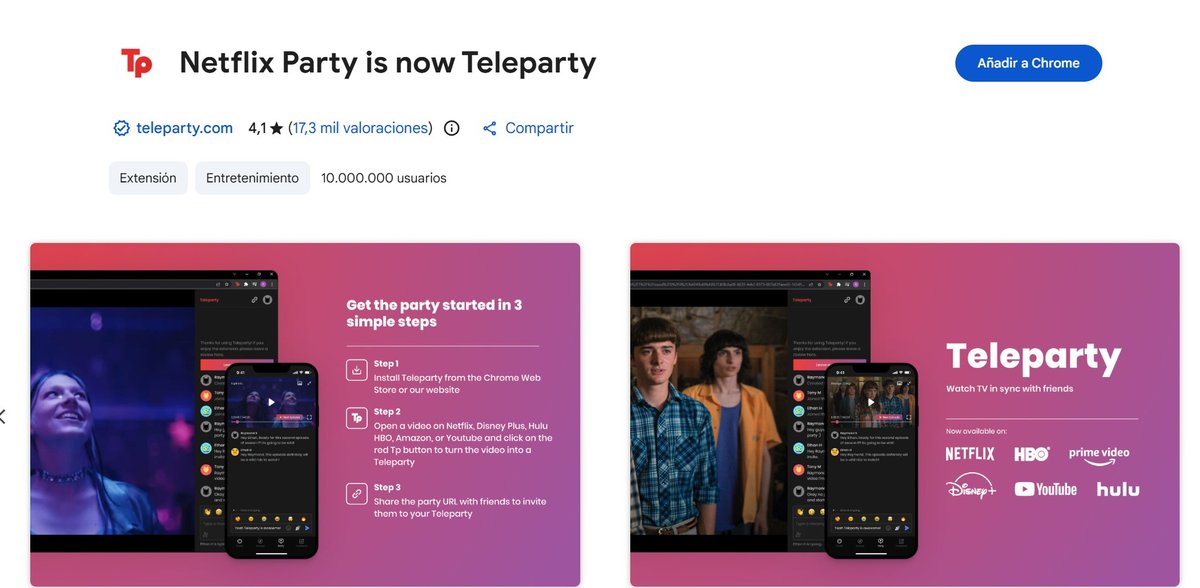Open the teleparty.com website link

[x=184, y=128]
